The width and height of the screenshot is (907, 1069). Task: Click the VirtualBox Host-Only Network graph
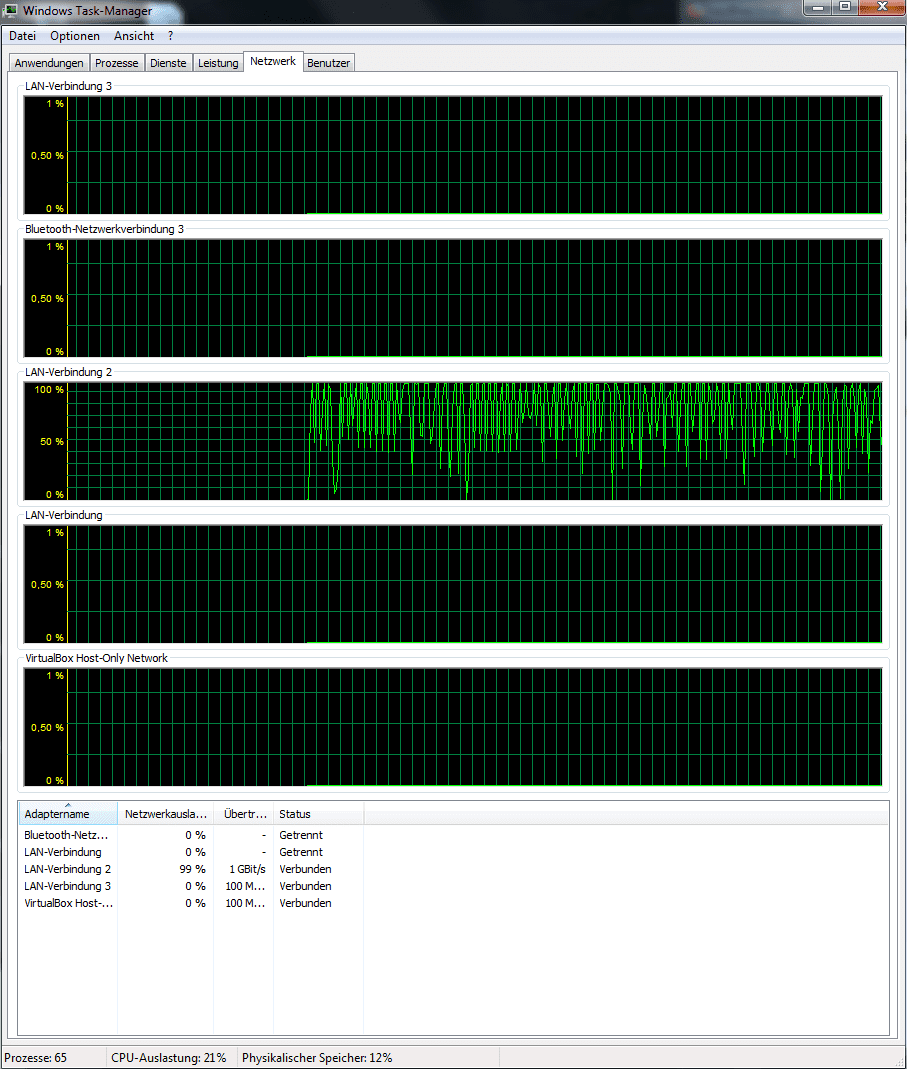(453, 727)
